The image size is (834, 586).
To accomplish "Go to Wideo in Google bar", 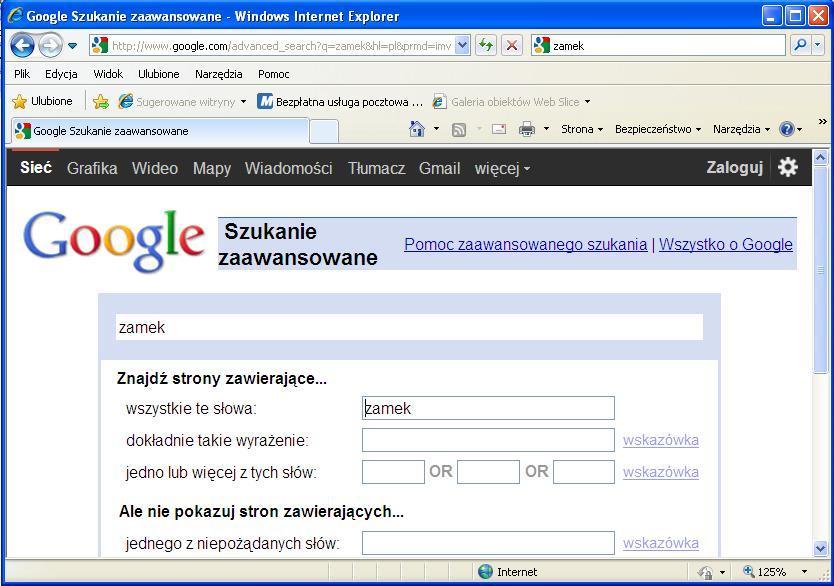I will coord(155,168).
